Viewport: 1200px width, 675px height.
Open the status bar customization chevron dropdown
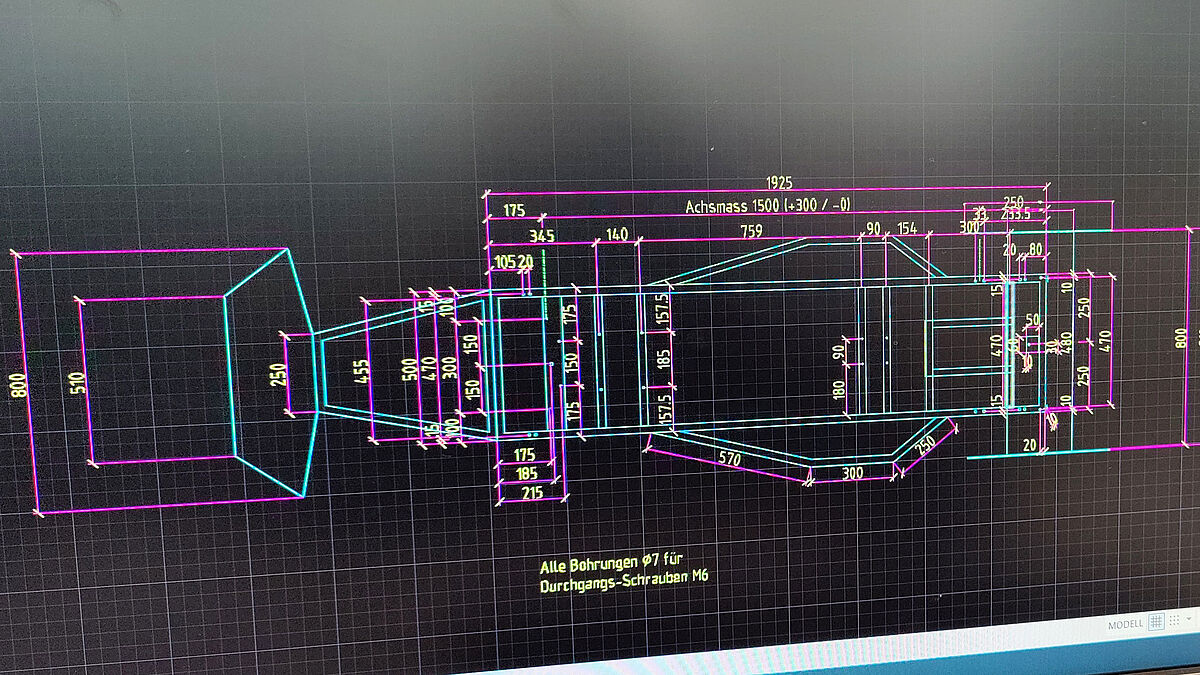[x=1189, y=621]
